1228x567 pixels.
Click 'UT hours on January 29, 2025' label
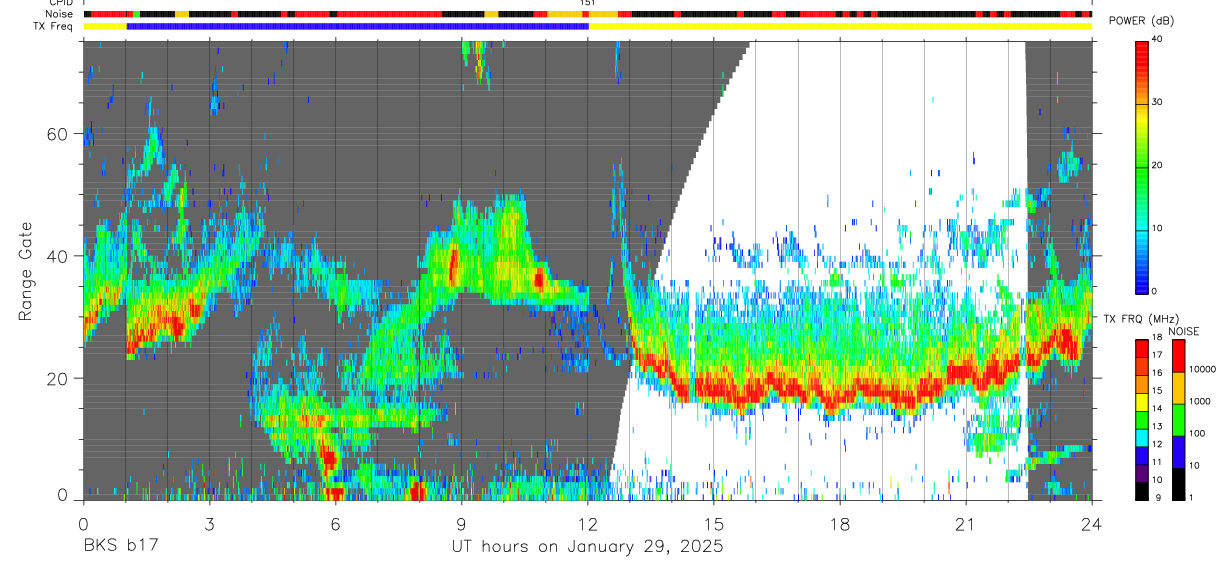(x=586, y=547)
